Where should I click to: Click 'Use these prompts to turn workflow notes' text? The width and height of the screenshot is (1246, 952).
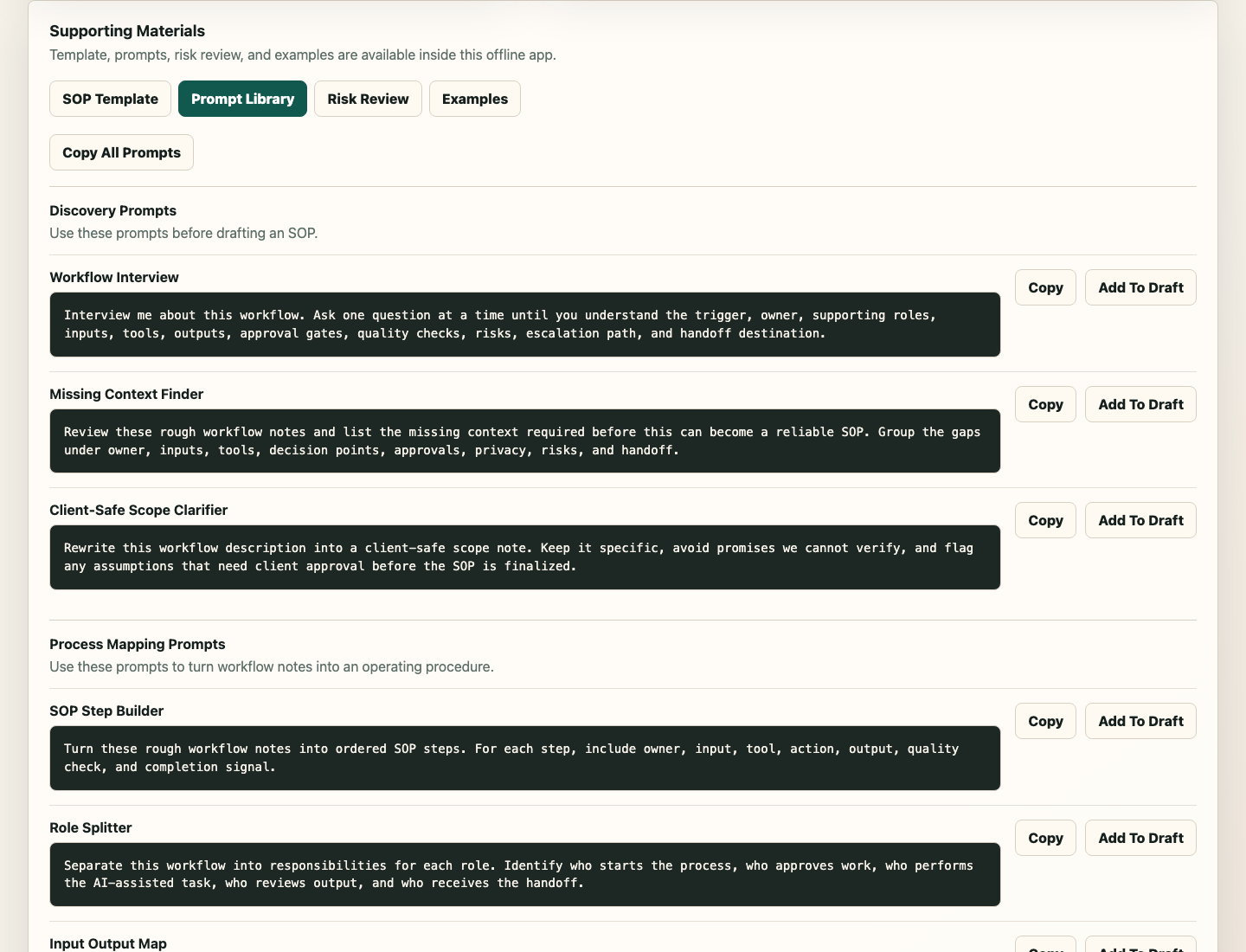(272, 666)
